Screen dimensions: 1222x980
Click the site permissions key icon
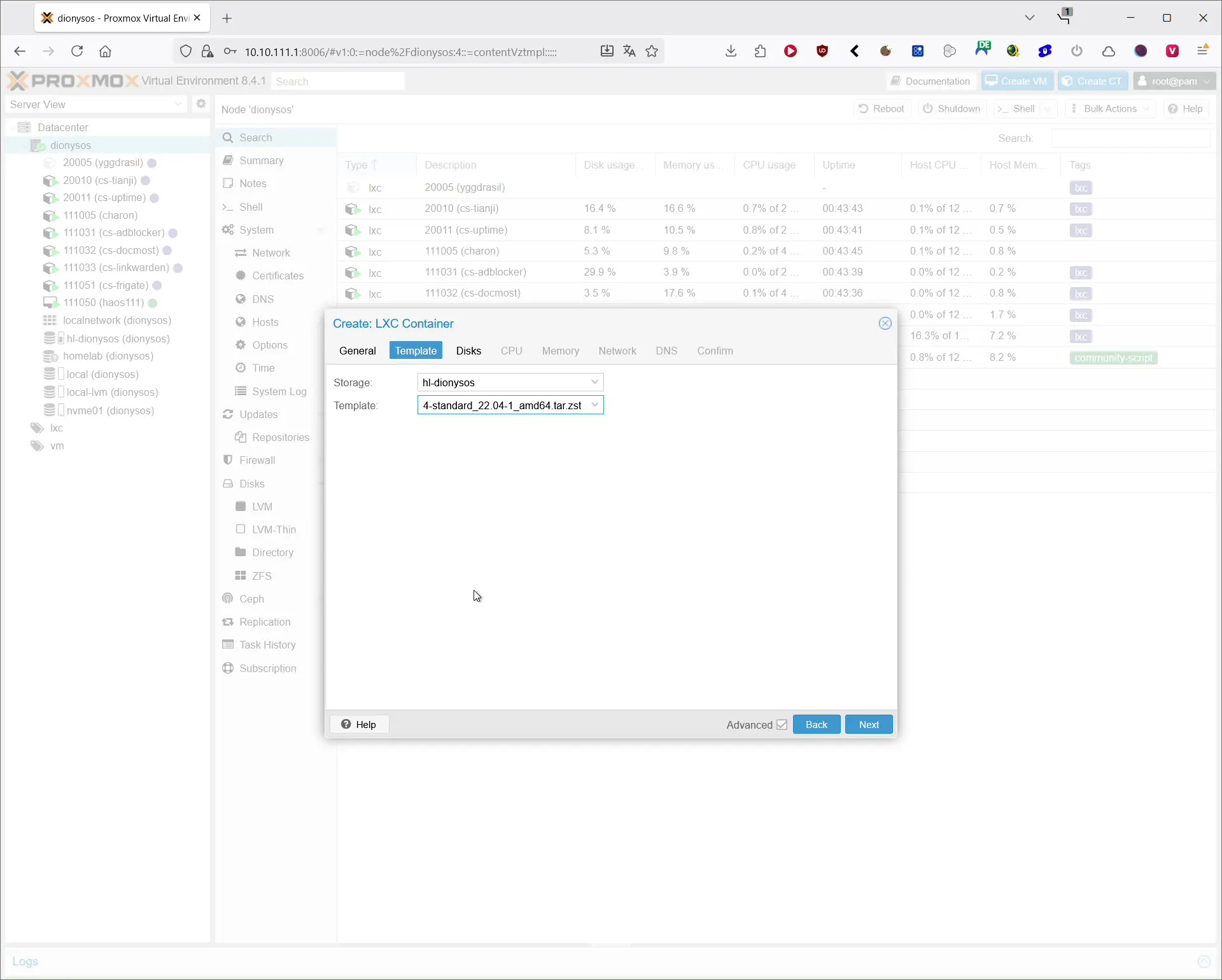pos(230,52)
